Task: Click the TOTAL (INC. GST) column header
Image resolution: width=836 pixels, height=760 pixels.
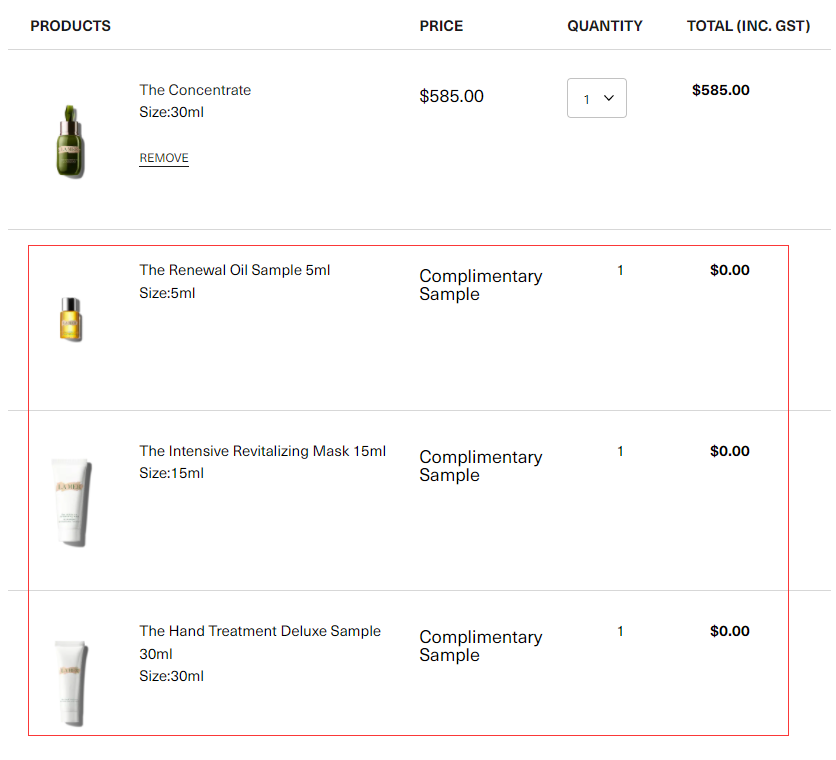Action: (748, 26)
